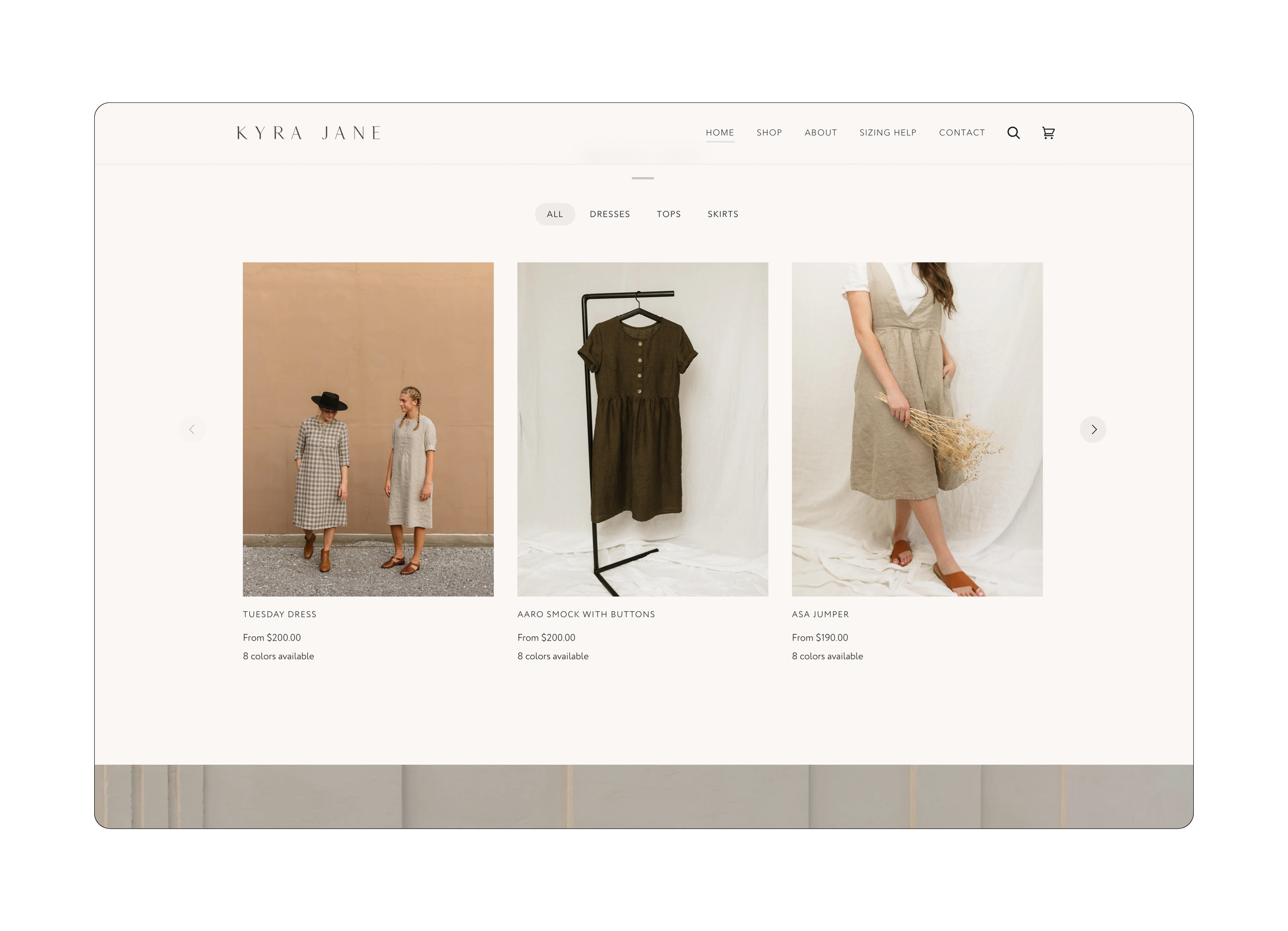Go to the Home menu item
Screen dimensions: 1288x931
point(720,133)
